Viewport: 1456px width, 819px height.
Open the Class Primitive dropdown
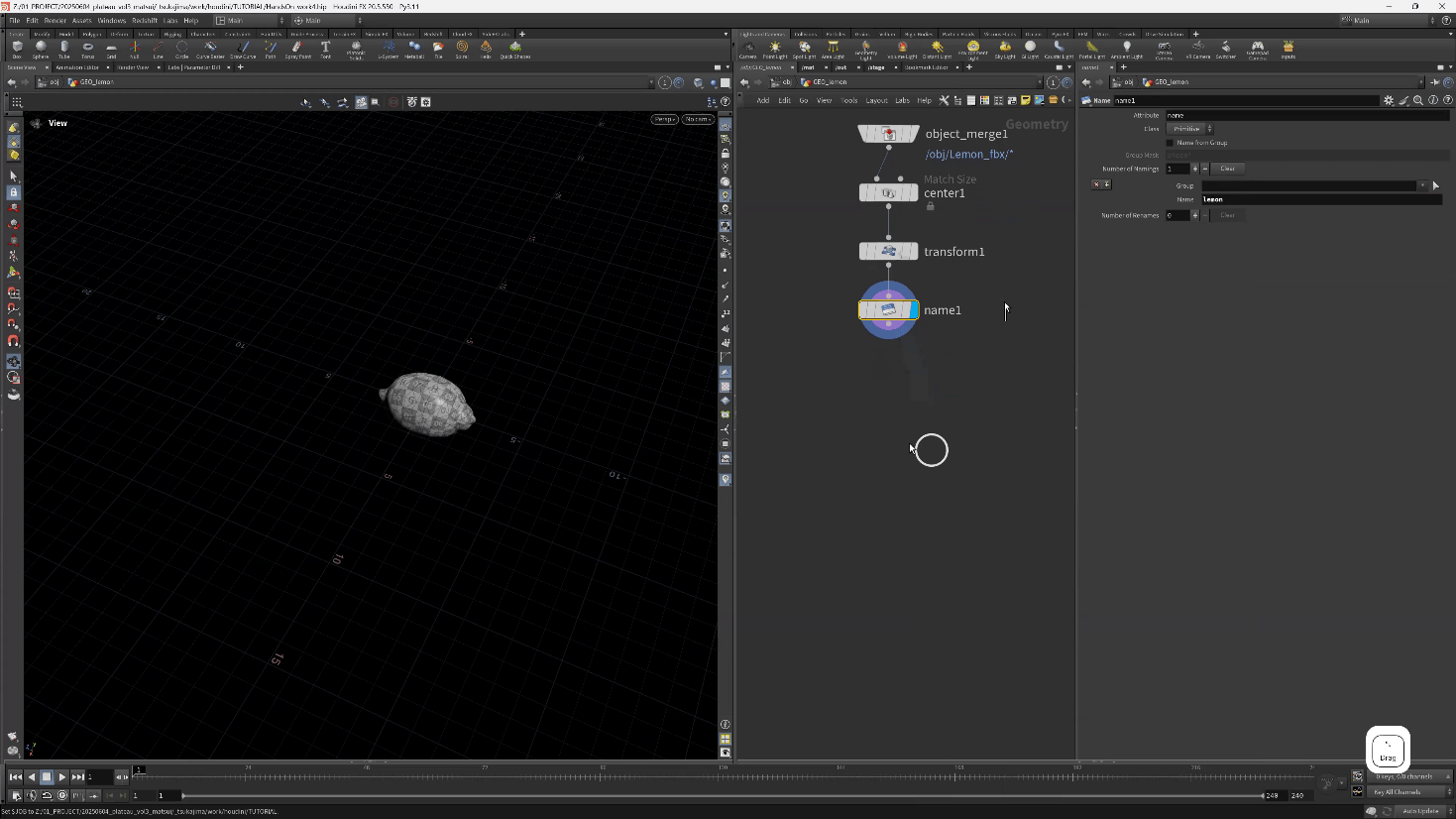pyautogui.click(x=1189, y=129)
